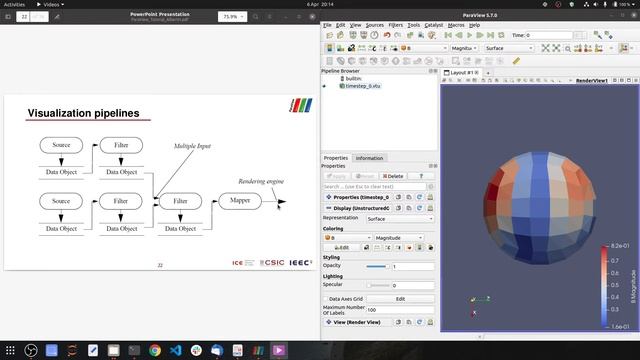Click the page number field in PDF viewer
Screen dimensions: 640x360
point(24,17)
